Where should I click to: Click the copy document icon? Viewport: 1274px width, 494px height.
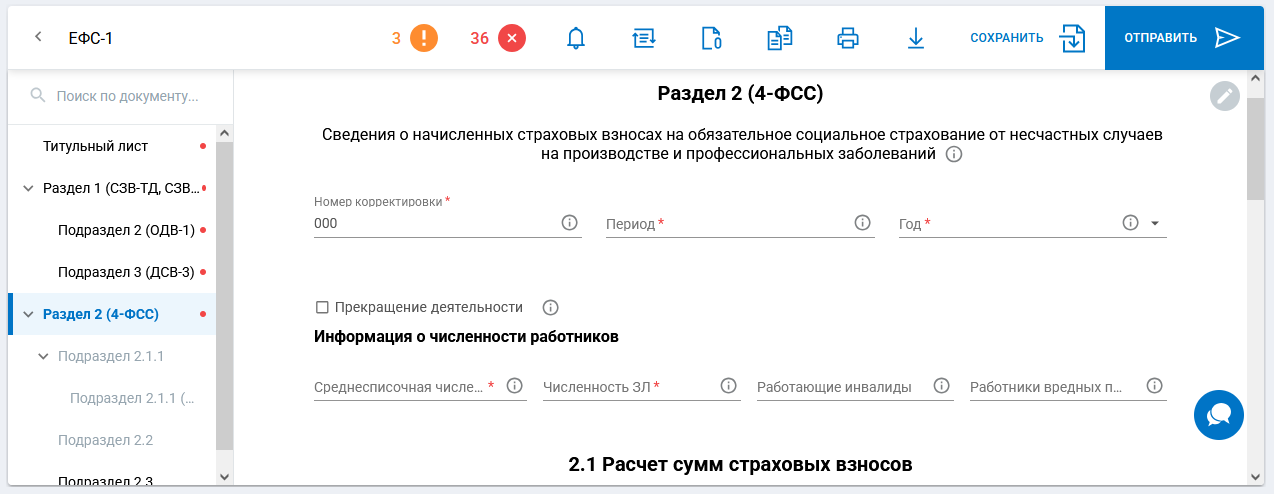pyautogui.click(x=779, y=38)
